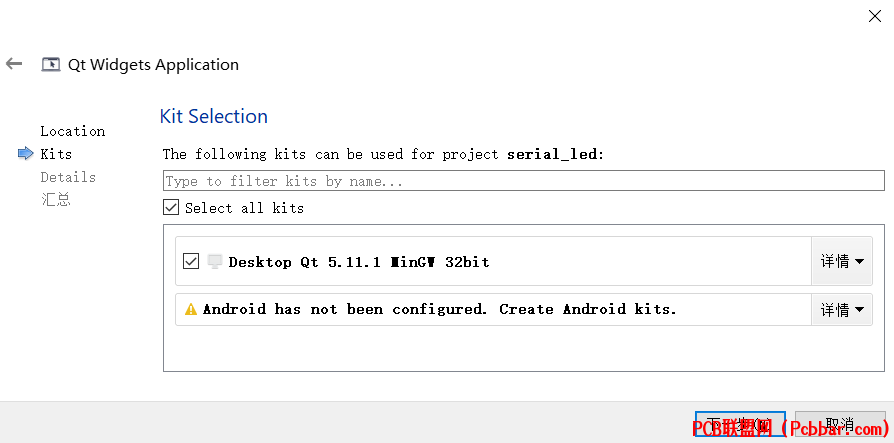Viewport: 894px width, 443px height.
Task: Click the Qt Widgets Application wizard icon
Action: coord(51,64)
